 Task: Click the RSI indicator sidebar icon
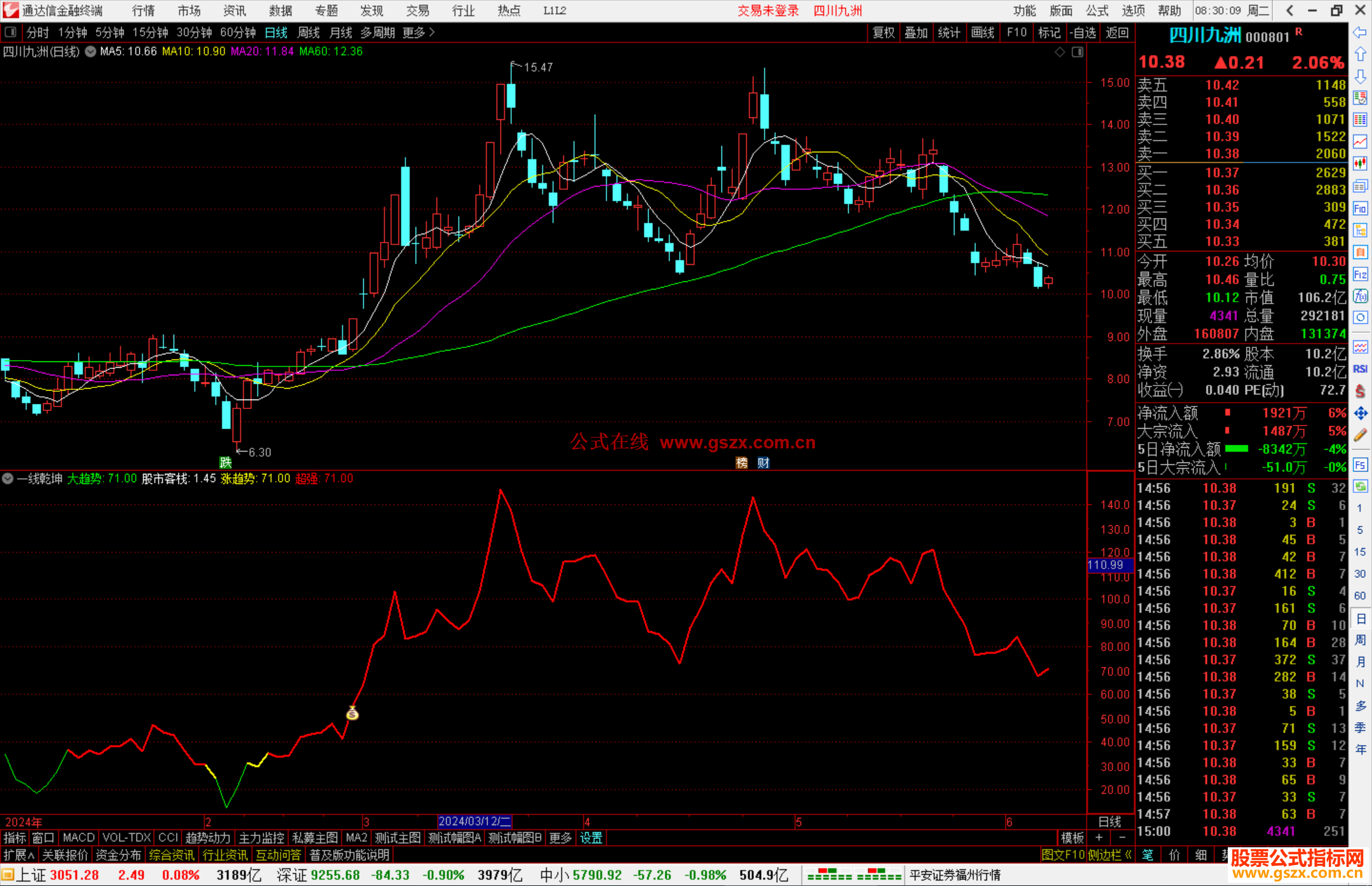pos(1360,369)
